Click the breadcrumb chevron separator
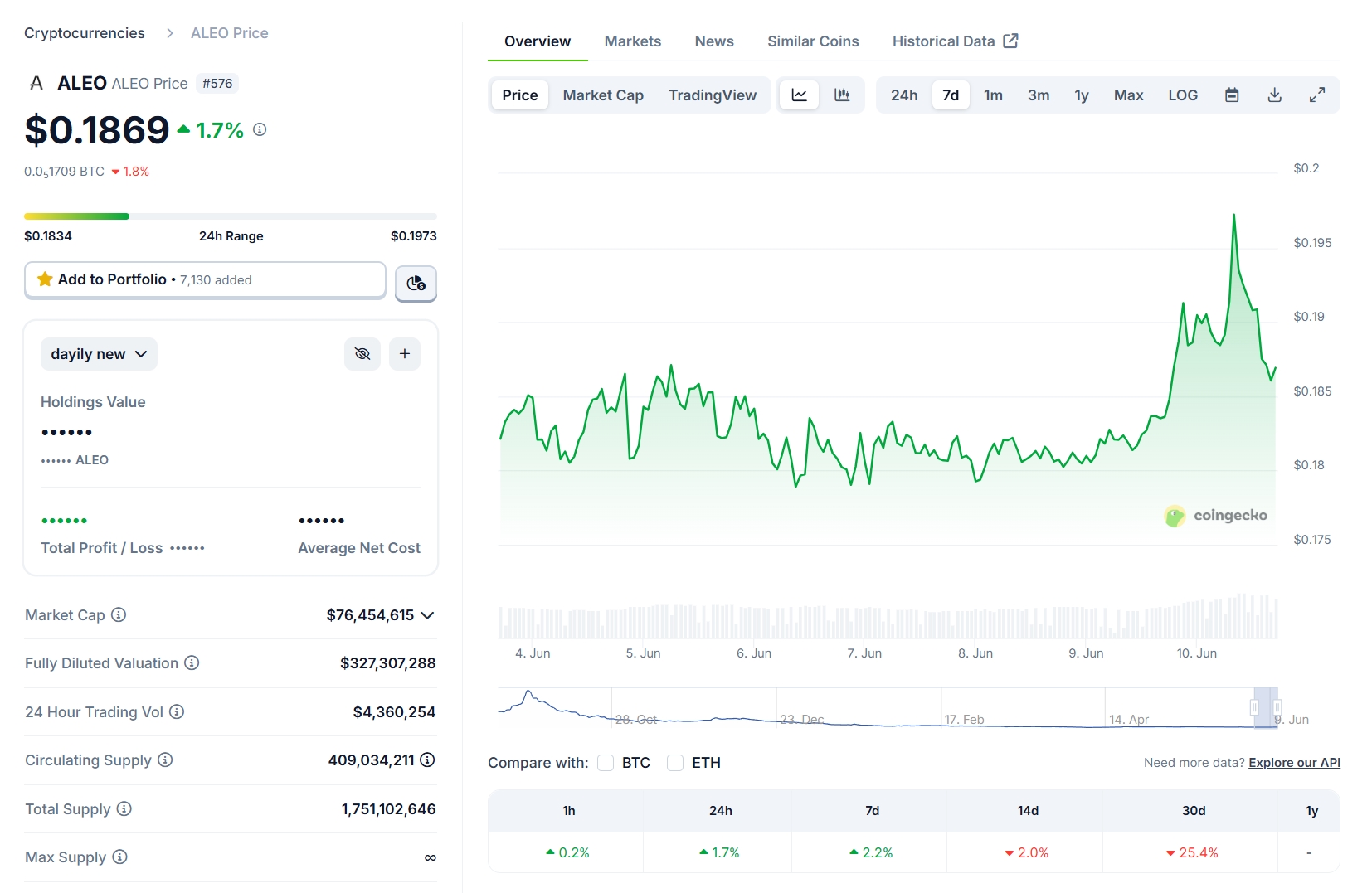Image resolution: width=1372 pixels, height=893 pixels. (x=169, y=33)
